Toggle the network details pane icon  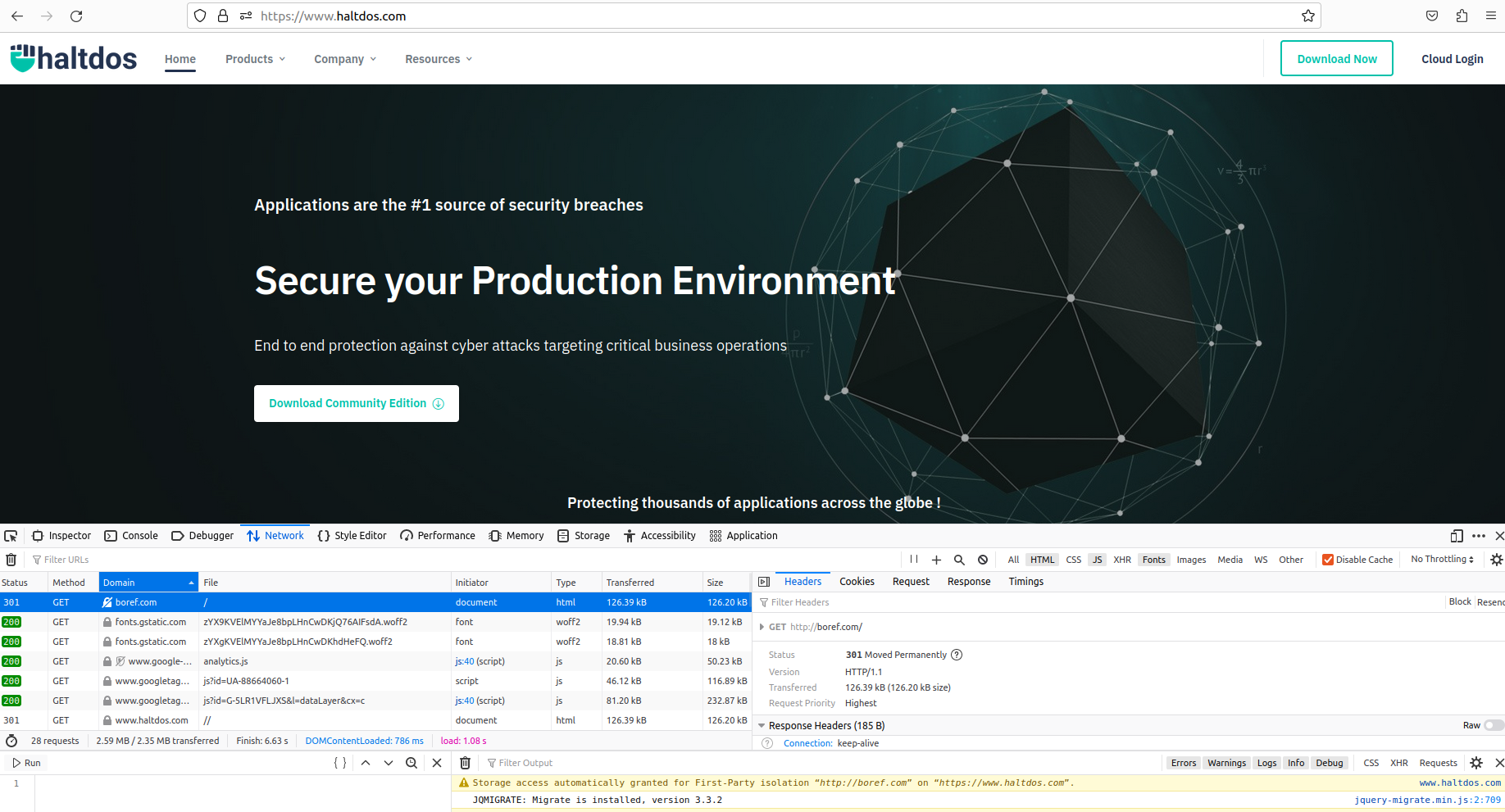764,582
